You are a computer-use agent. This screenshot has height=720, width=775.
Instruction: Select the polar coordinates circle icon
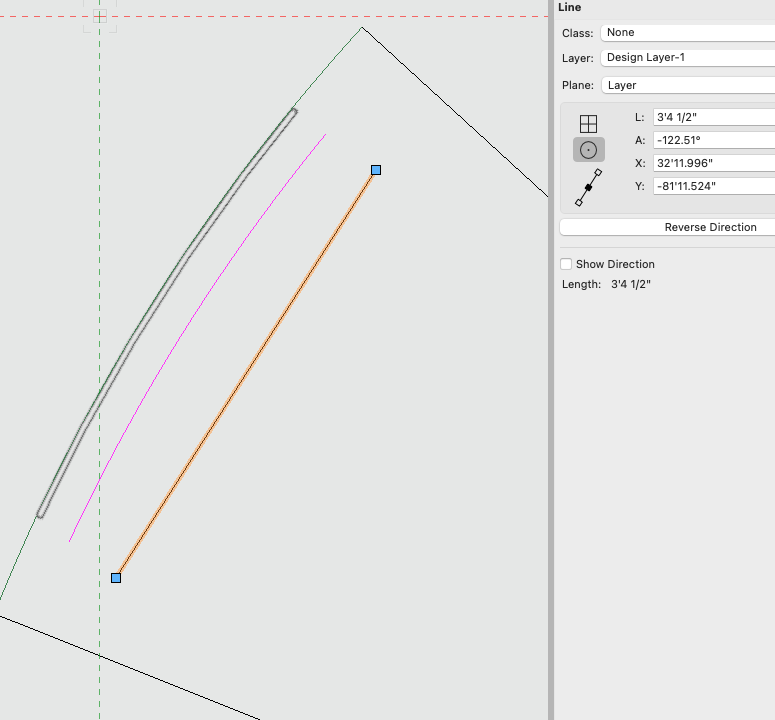pyautogui.click(x=588, y=150)
